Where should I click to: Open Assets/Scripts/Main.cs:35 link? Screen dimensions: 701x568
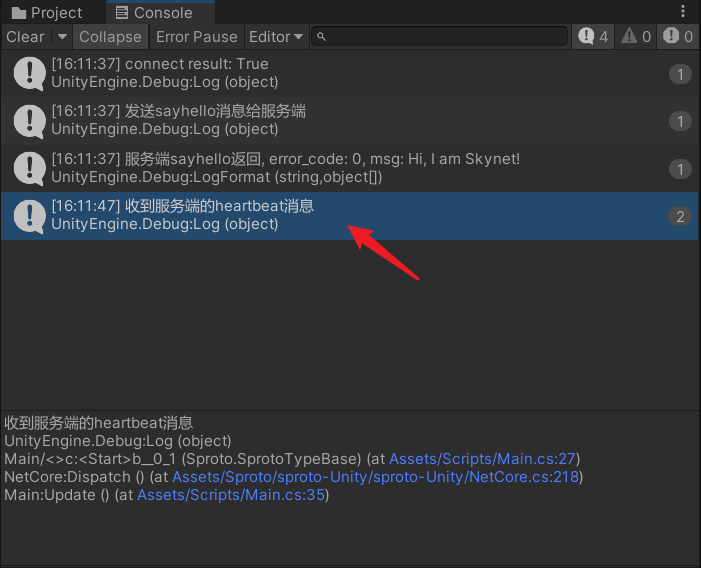click(231, 495)
